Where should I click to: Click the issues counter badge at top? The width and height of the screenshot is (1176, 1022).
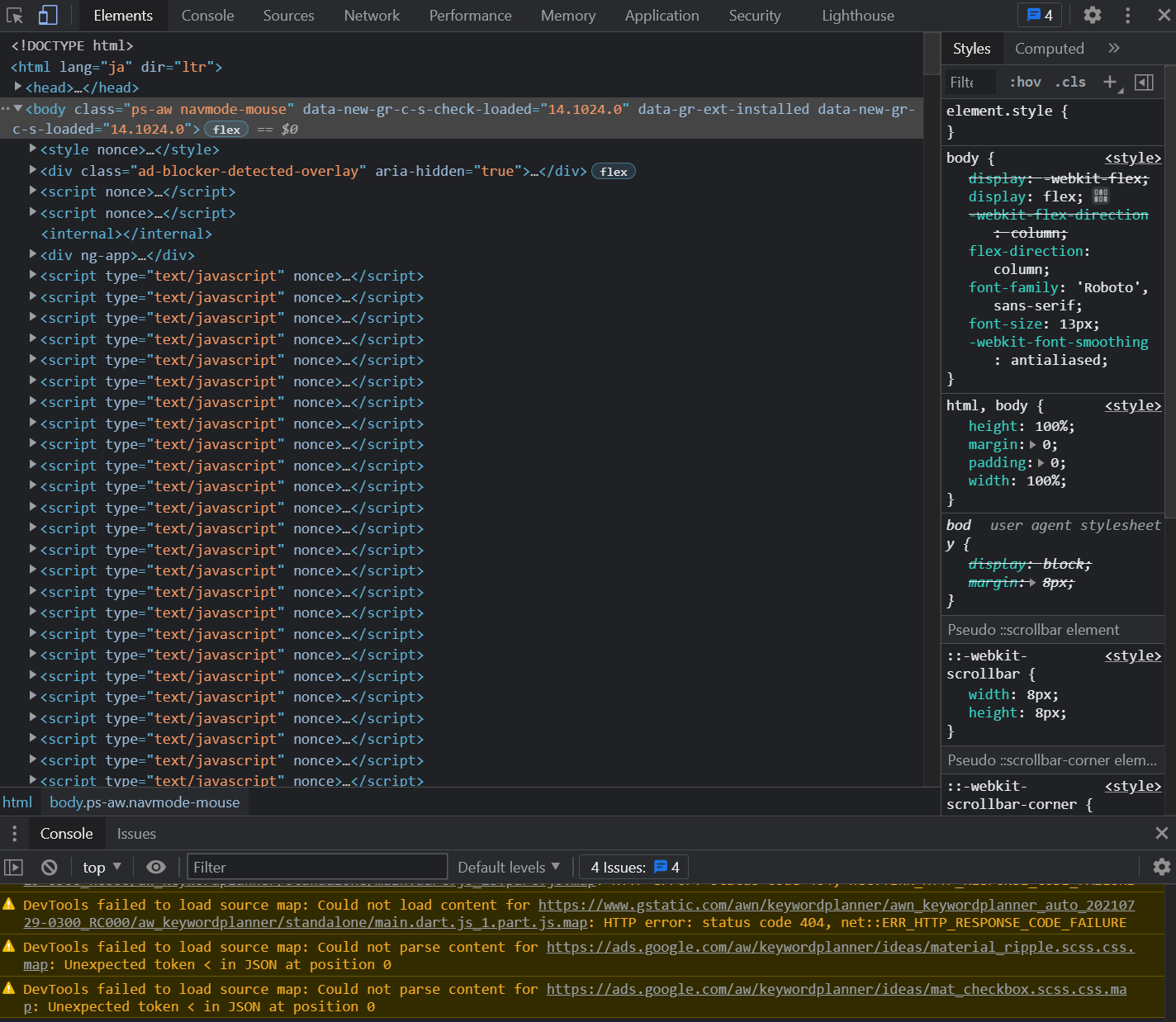tap(1040, 15)
